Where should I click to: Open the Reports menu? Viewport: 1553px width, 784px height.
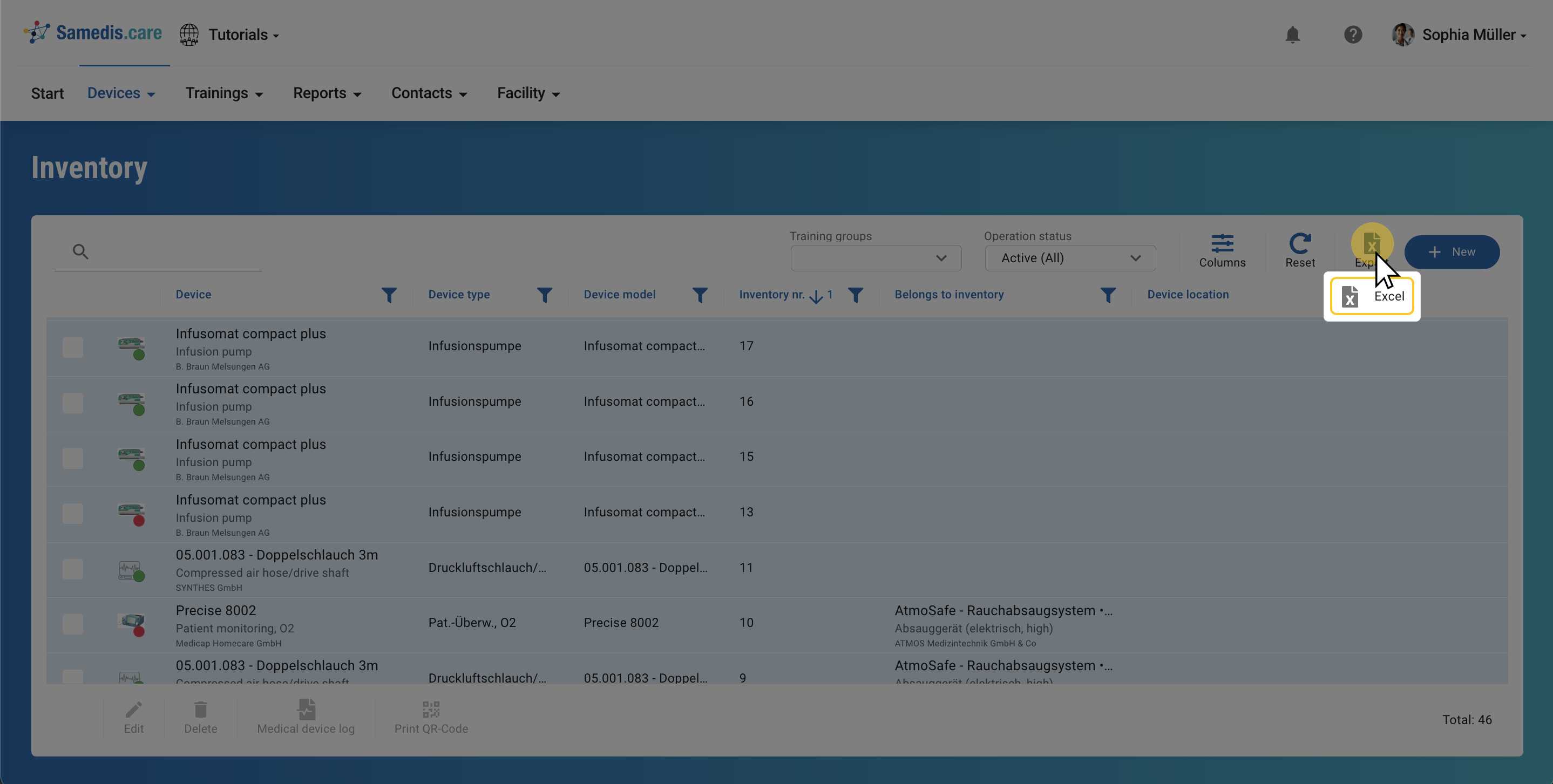click(x=327, y=93)
